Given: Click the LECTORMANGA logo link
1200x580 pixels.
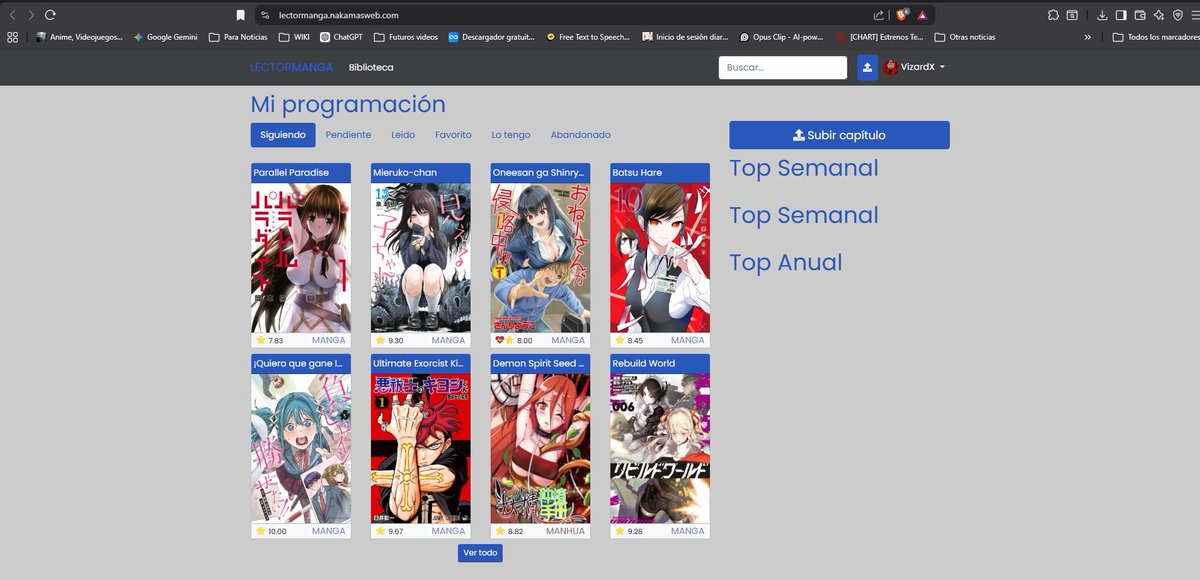Looking at the screenshot, I should coord(292,67).
